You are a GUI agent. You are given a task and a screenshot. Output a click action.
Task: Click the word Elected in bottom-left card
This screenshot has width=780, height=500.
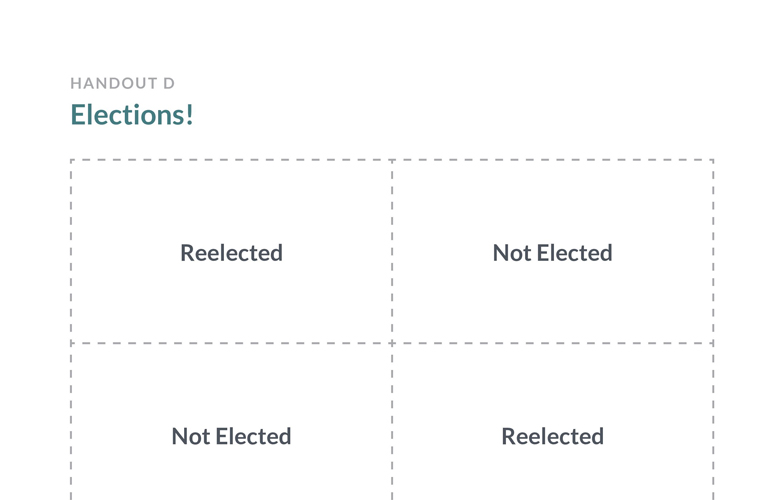pos(252,436)
